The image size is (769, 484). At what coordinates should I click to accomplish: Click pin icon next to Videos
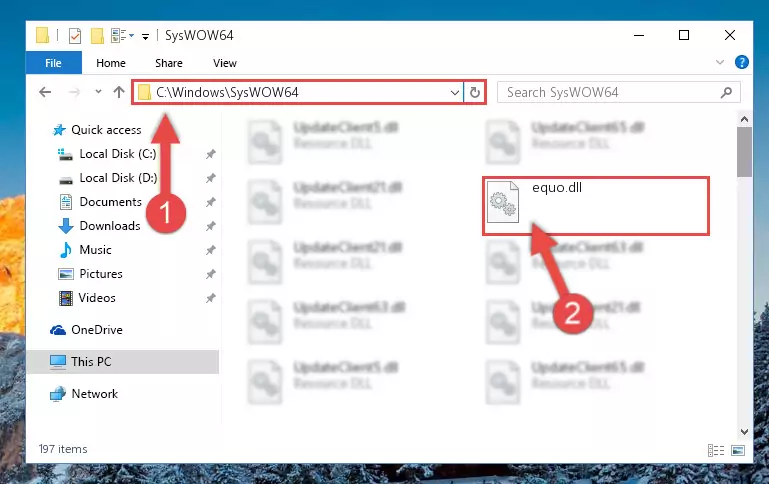click(x=210, y=298)
